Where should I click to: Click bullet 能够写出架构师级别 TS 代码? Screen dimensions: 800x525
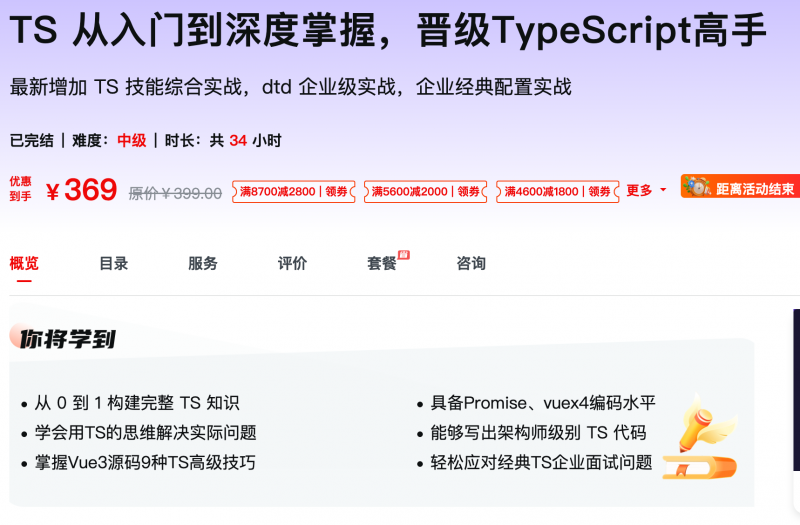point(538,433)
